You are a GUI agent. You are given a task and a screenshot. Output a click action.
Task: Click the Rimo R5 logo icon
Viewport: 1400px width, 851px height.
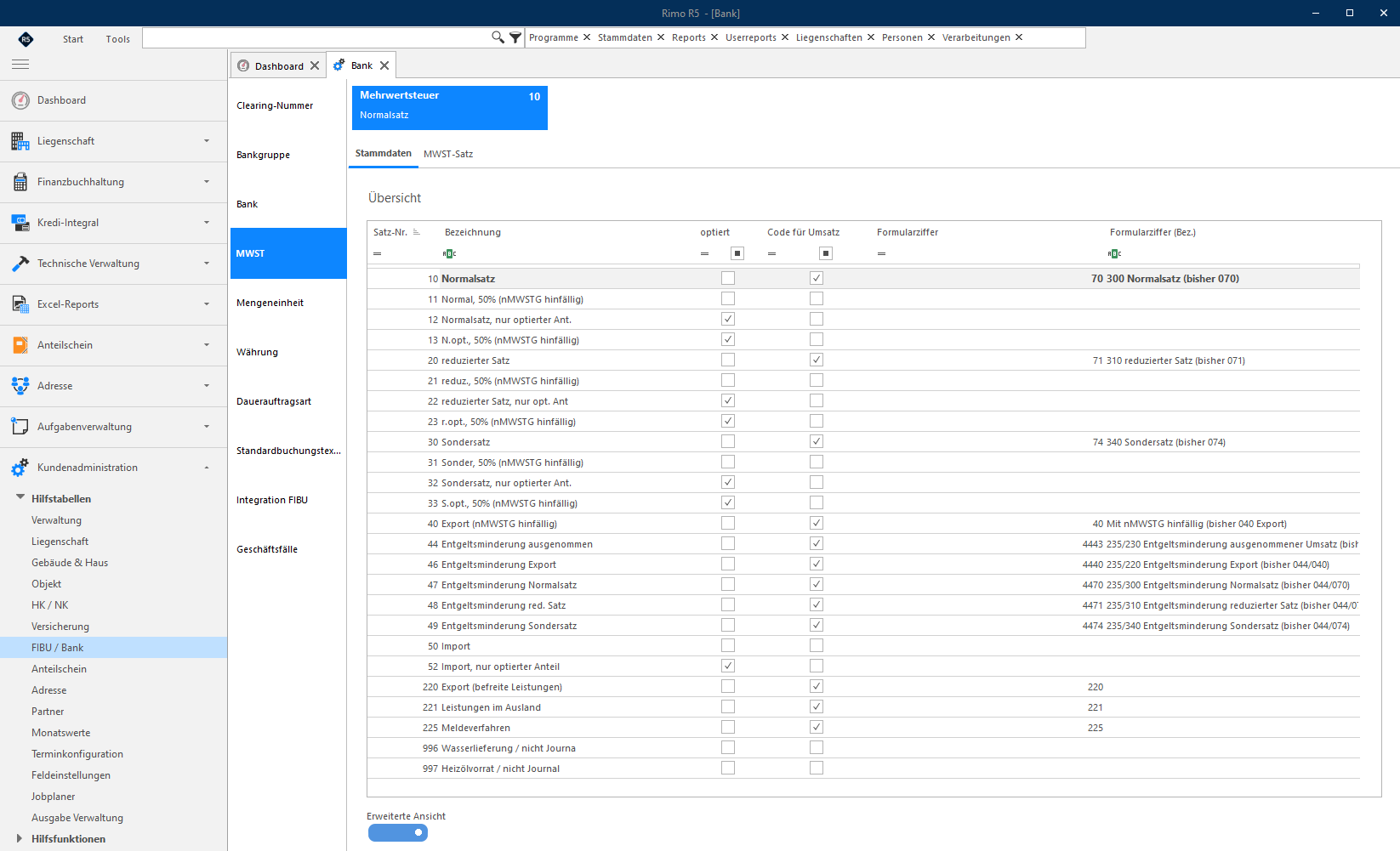(x=26, y=38)
